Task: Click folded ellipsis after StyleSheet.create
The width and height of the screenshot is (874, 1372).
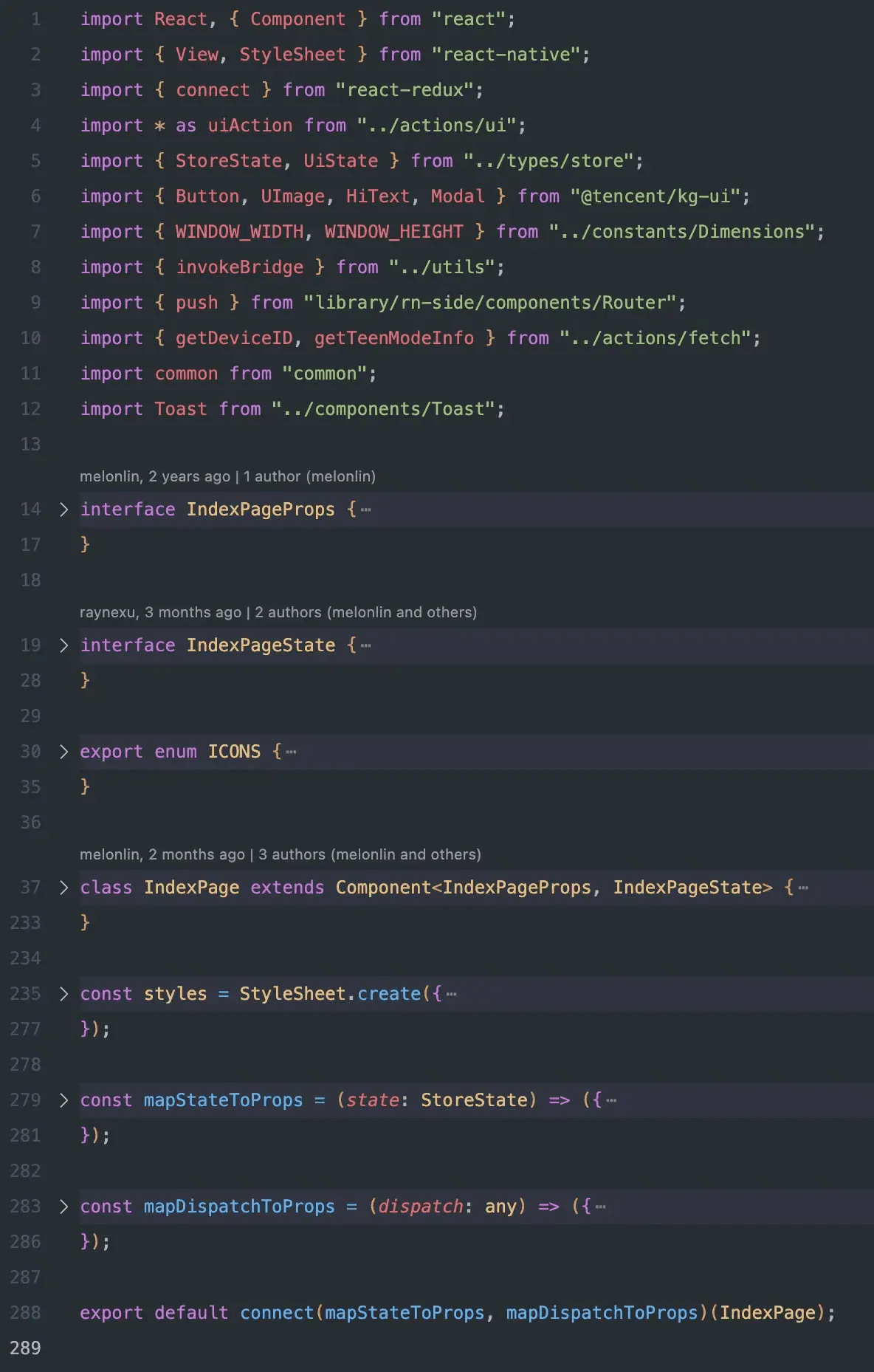Action: pos(452,994)
